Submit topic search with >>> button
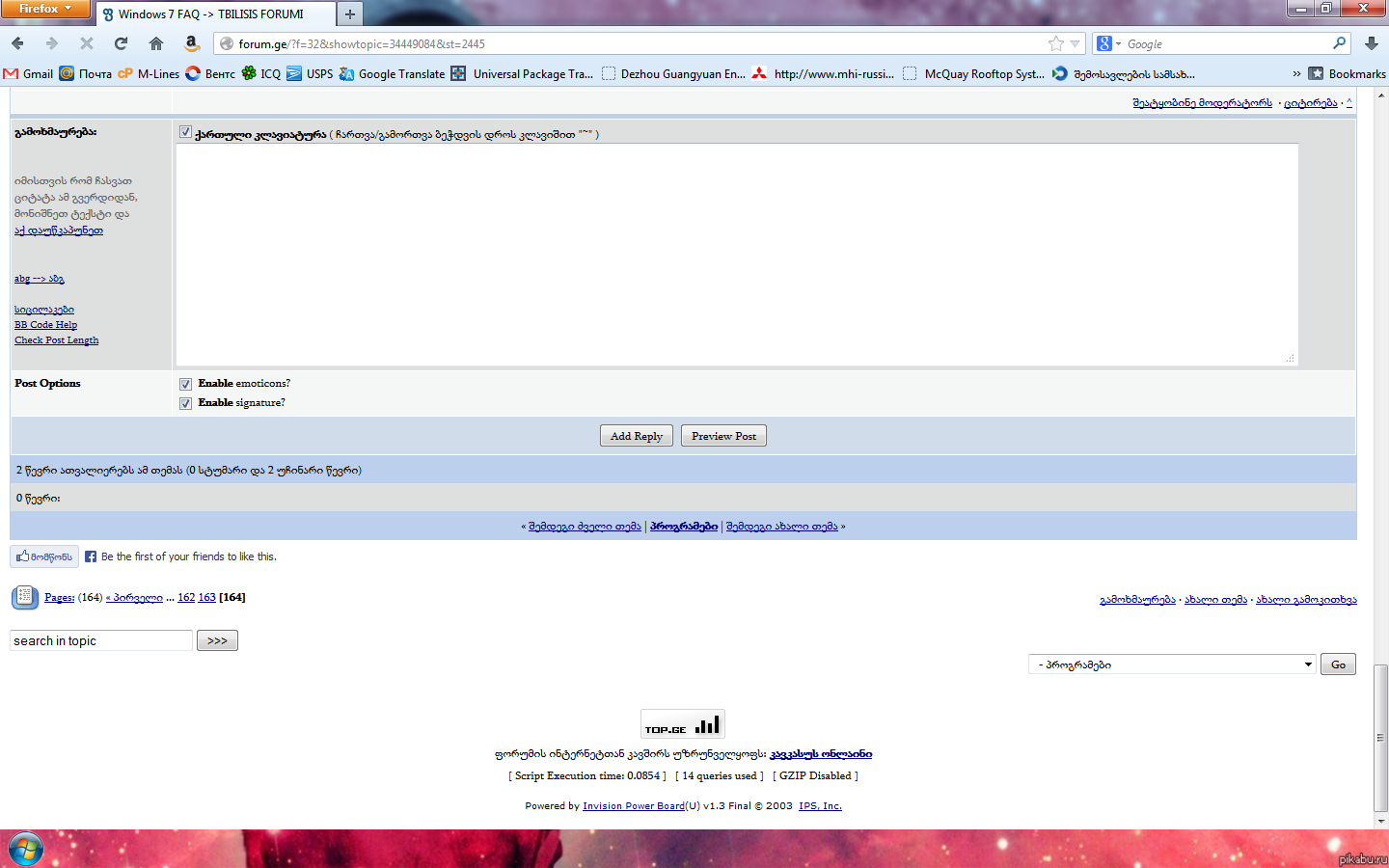 point(217,640)
